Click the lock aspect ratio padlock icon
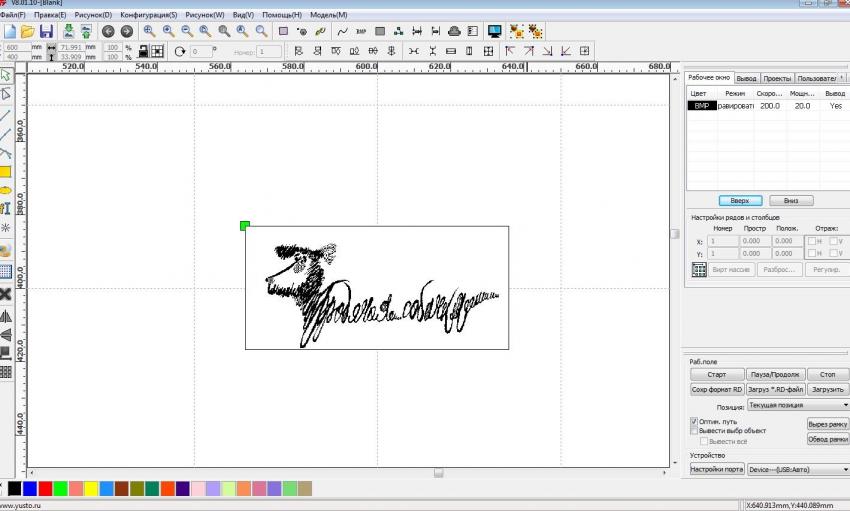Screen dimensions: 850x511 pos(143,50)
